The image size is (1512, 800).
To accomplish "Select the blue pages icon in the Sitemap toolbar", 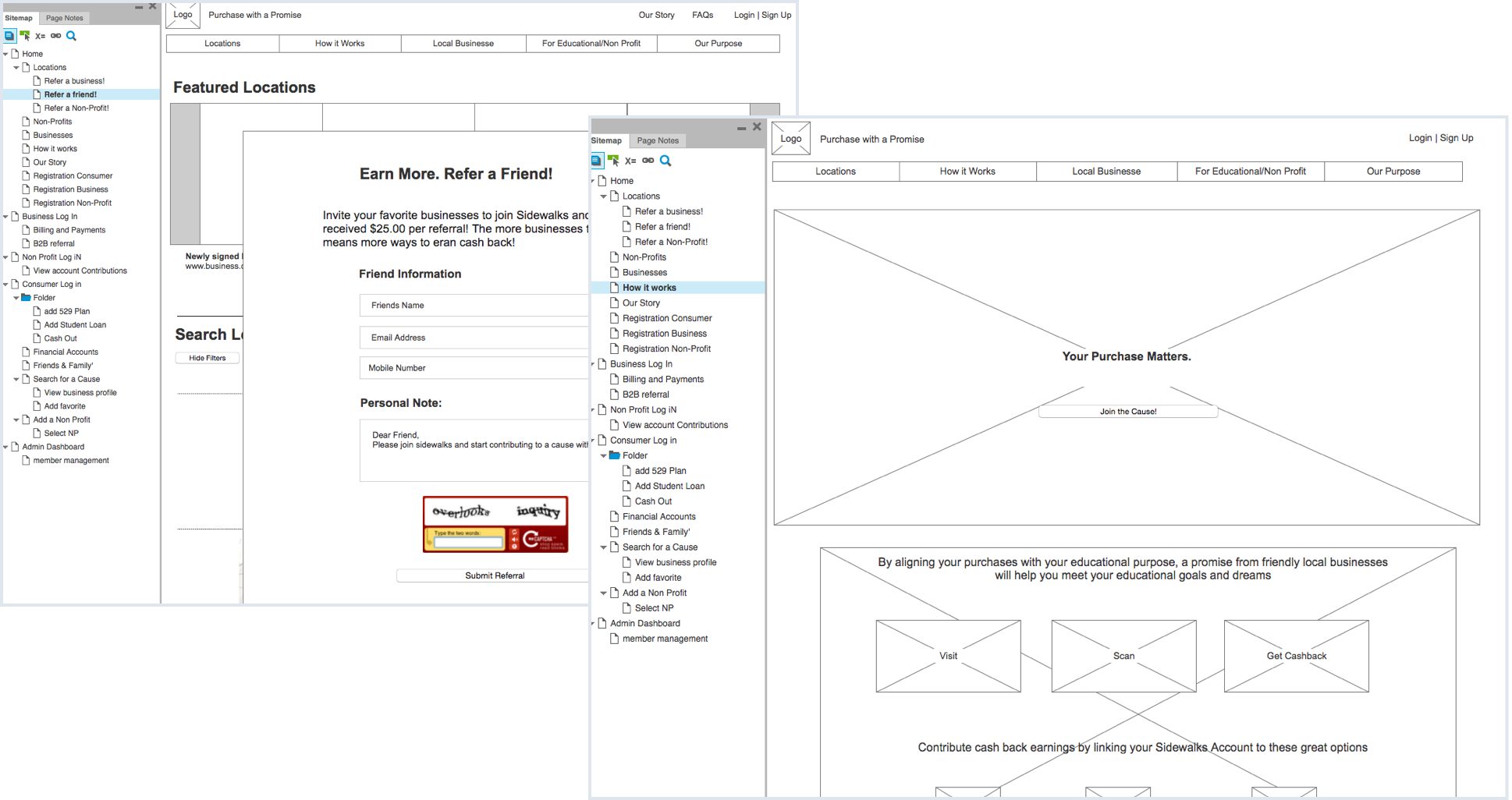I will pyautogui.click(x=10, y=35).
